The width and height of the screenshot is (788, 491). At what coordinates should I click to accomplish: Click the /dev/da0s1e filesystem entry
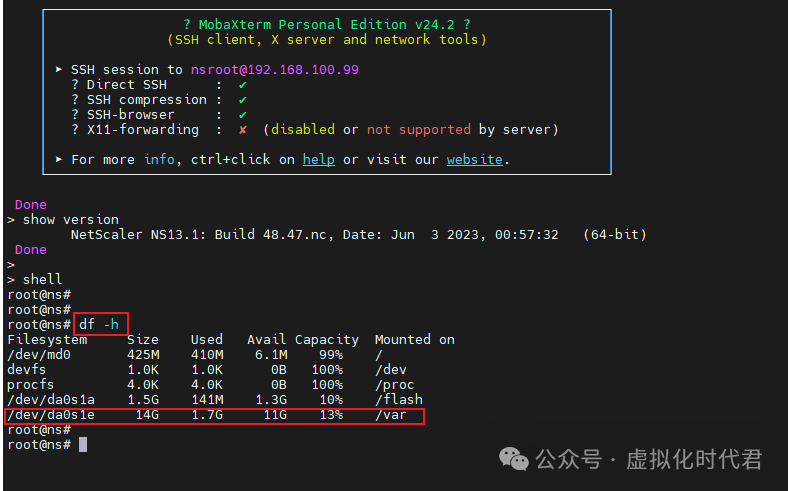(51, 415)
